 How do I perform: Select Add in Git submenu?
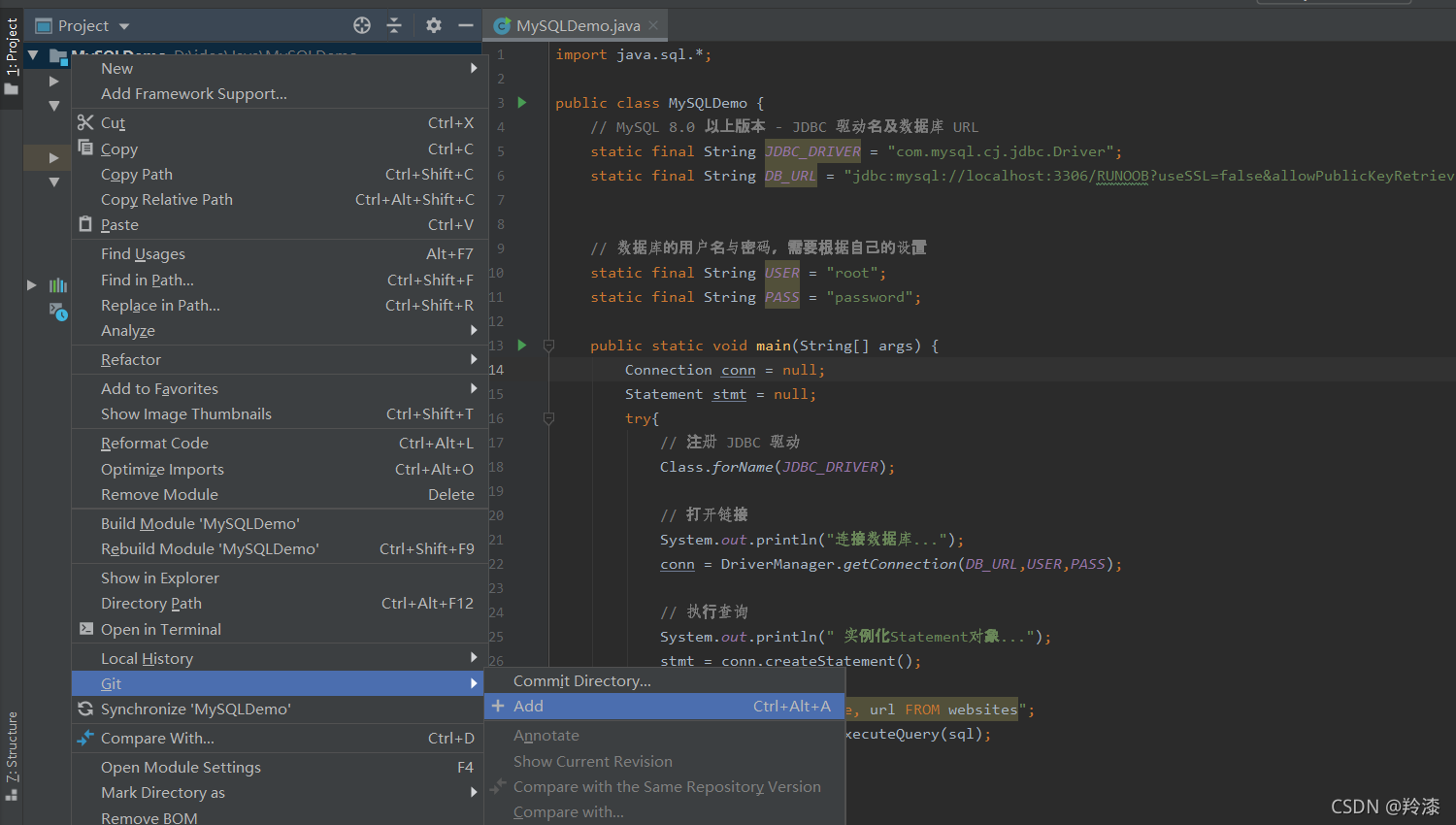pos(665,706)
